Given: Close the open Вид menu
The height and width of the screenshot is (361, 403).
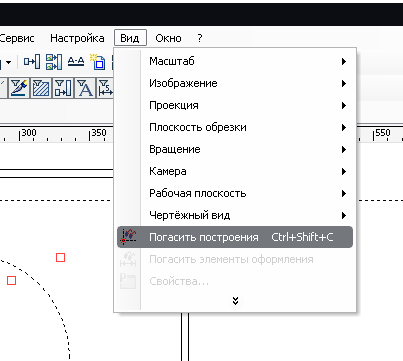Looking at the screenshot, I should click(130, 38).
